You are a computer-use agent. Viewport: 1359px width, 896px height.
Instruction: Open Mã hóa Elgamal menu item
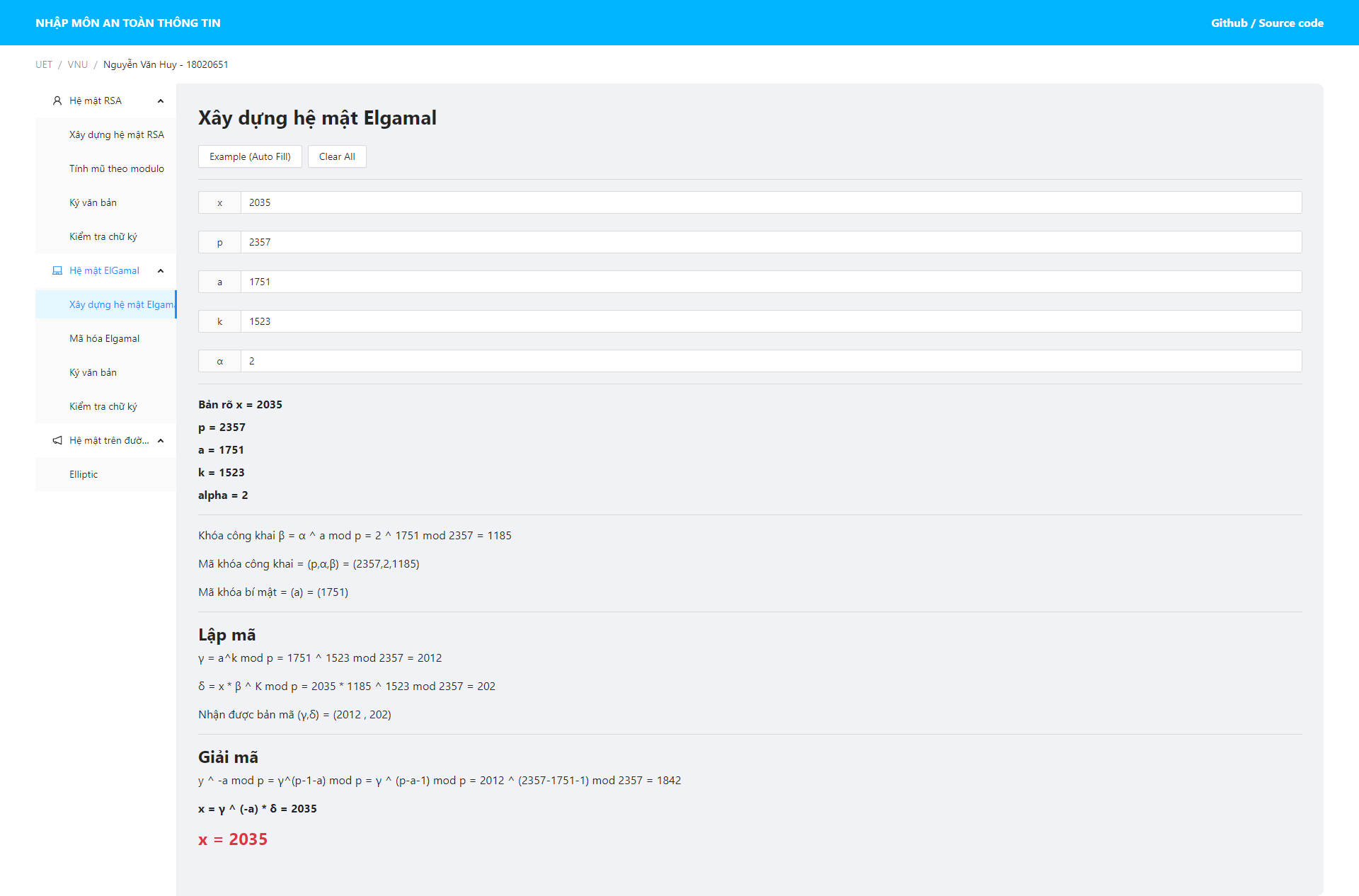pos(104,338)
